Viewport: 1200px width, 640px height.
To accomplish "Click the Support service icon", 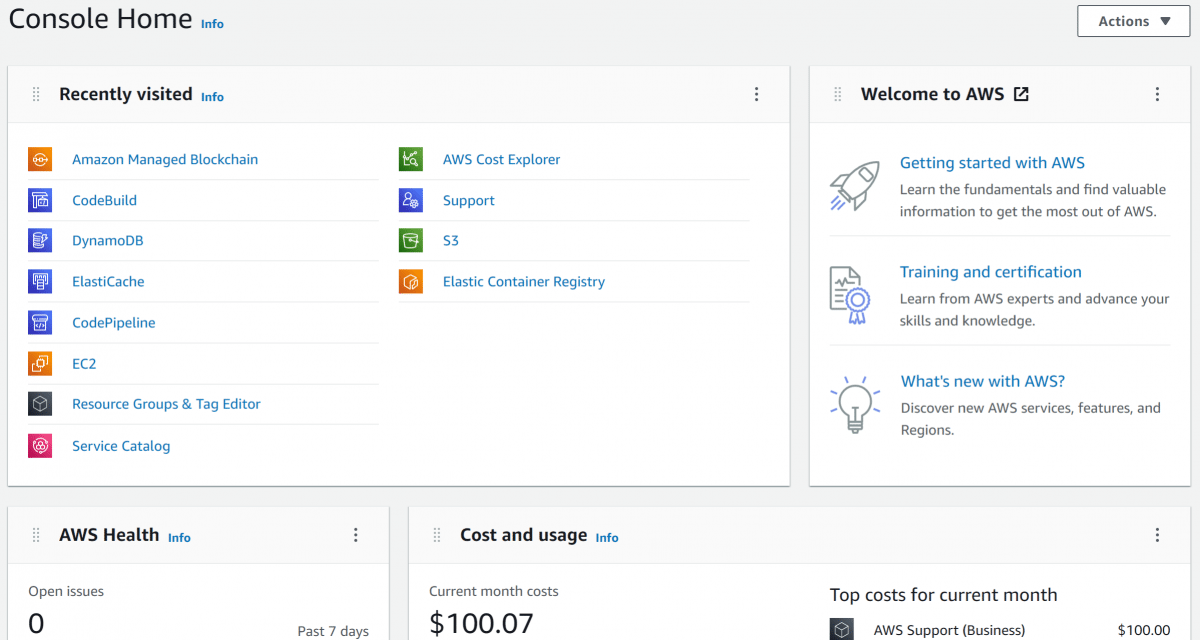I will [x=411, y=200].
